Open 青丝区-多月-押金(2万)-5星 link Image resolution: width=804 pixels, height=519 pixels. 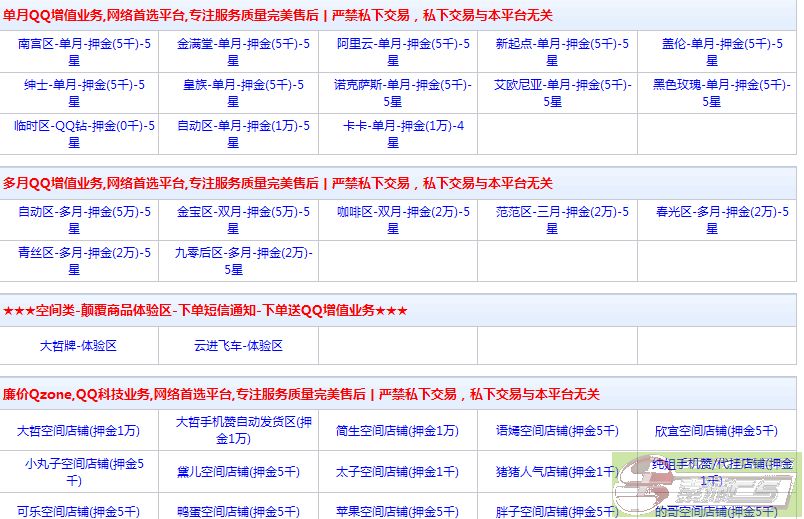pyautogui.click(x=84, y=261)
